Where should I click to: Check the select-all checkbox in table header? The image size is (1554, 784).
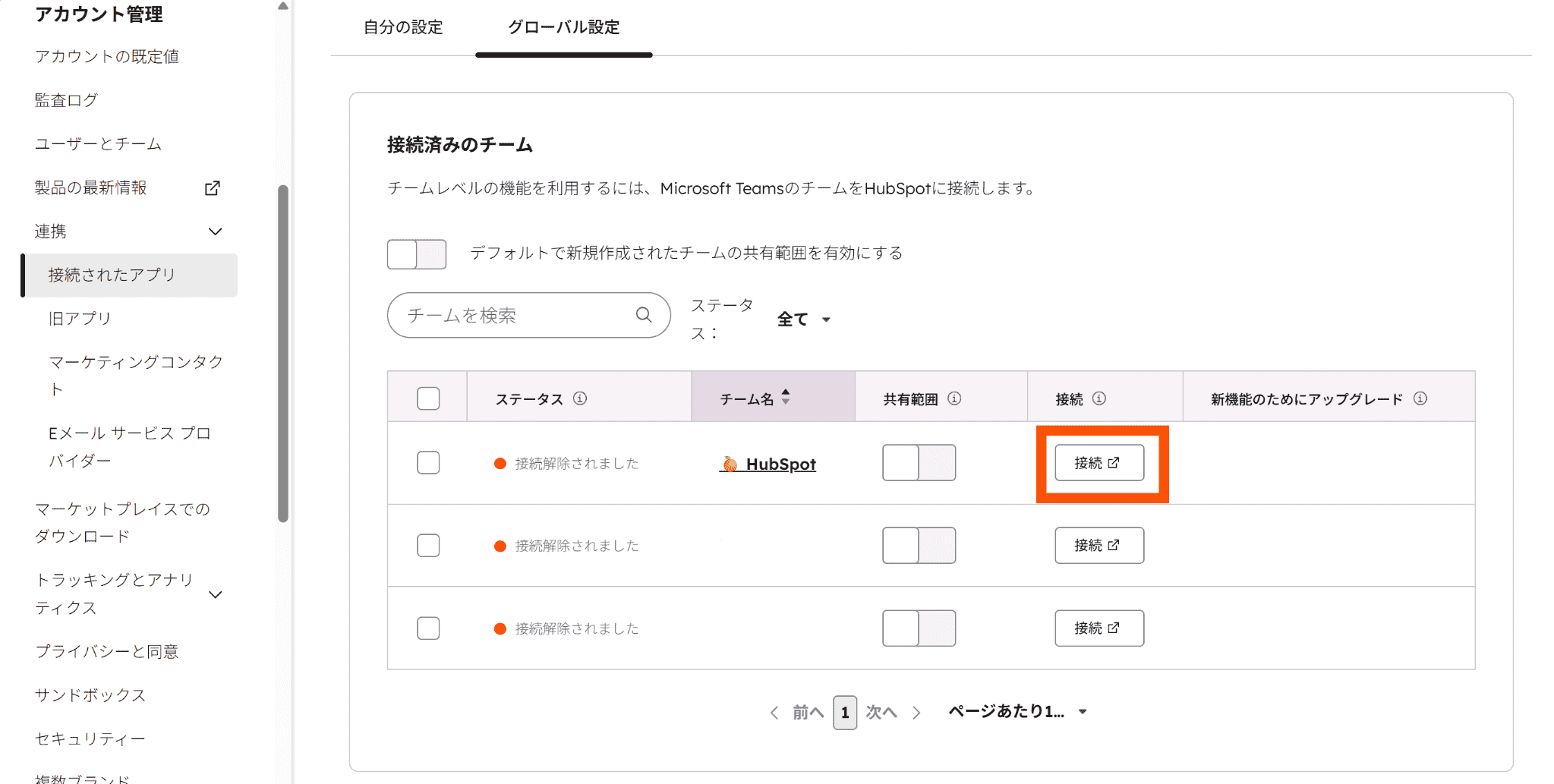428,398
